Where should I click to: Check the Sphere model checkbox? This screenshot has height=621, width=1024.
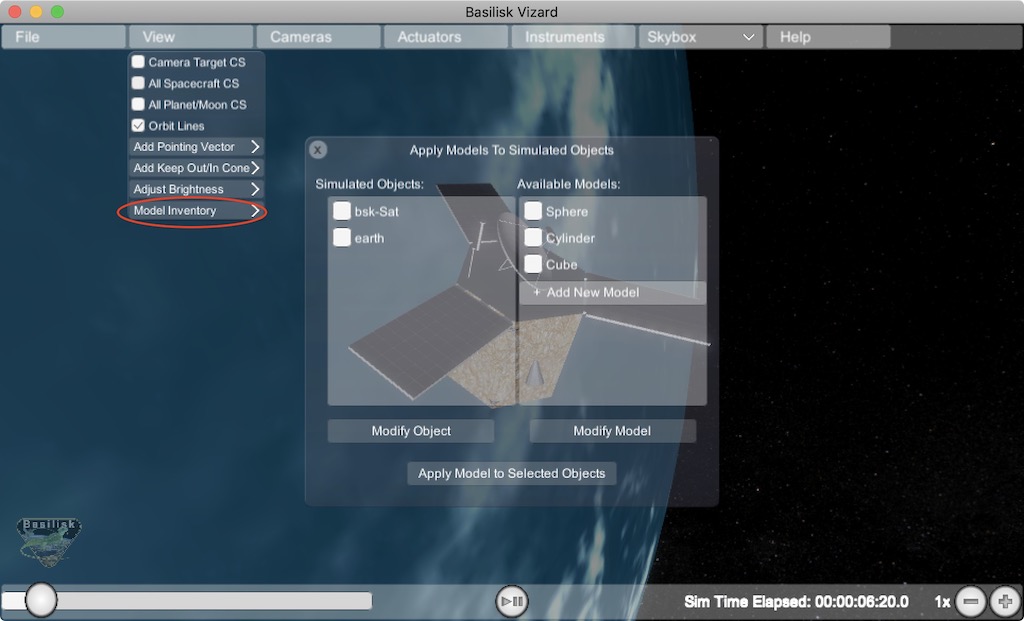pos(534,211)
